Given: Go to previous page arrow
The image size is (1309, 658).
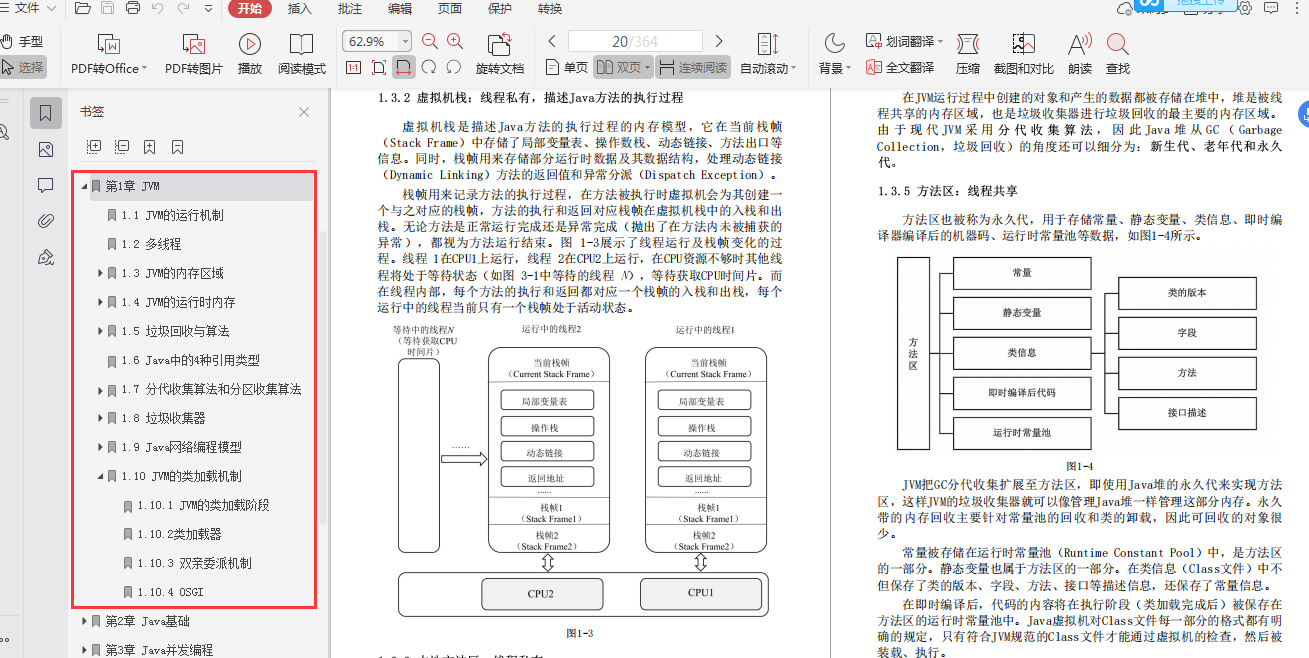Looking at the screenshot, I should click(552, 41).
